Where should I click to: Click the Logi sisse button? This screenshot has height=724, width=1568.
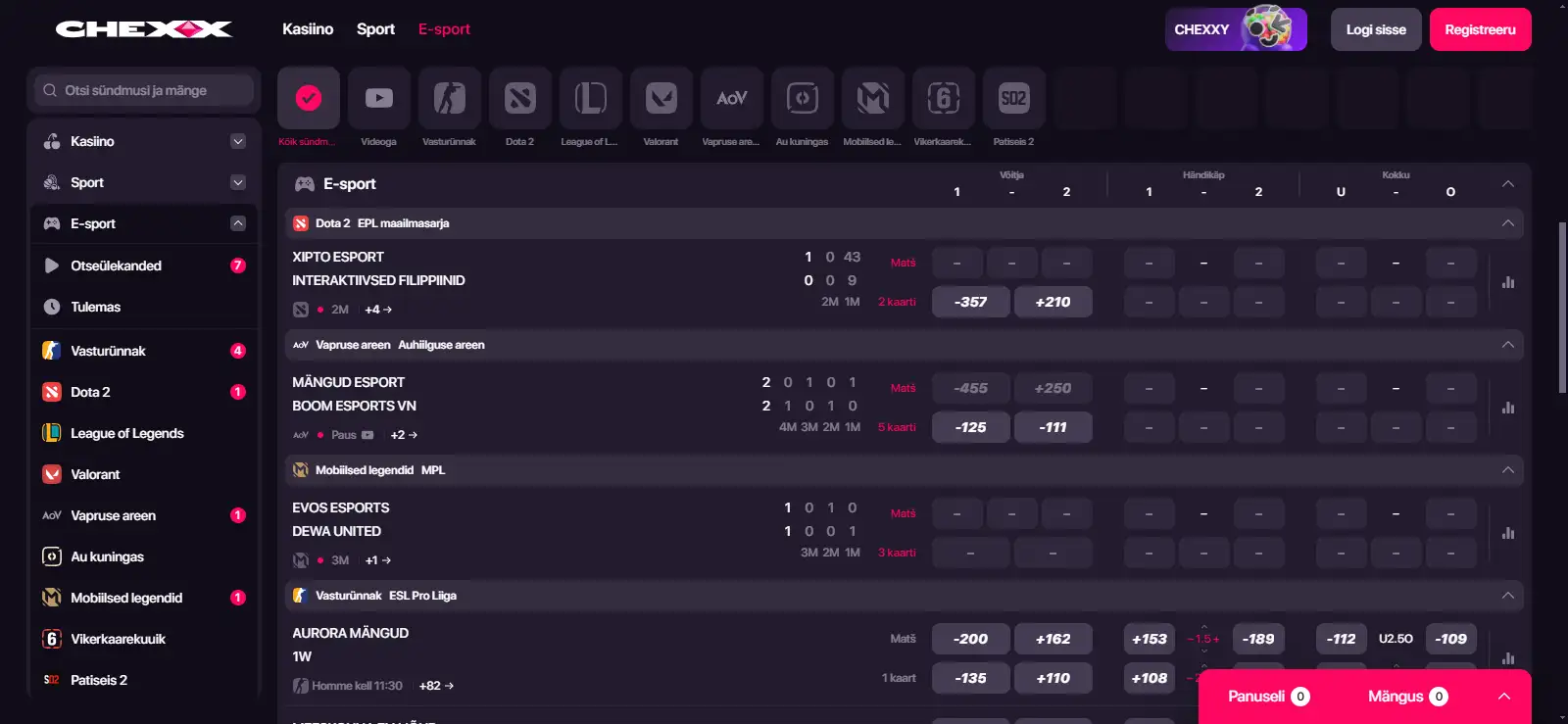click(x=1376, y=29)
